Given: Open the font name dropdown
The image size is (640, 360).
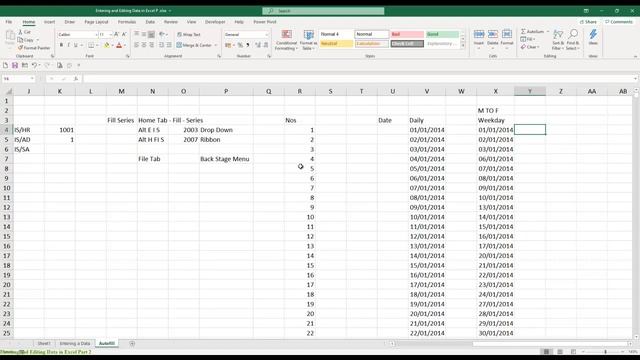Looking at the screenshot, I should click(x=96, y=35).
